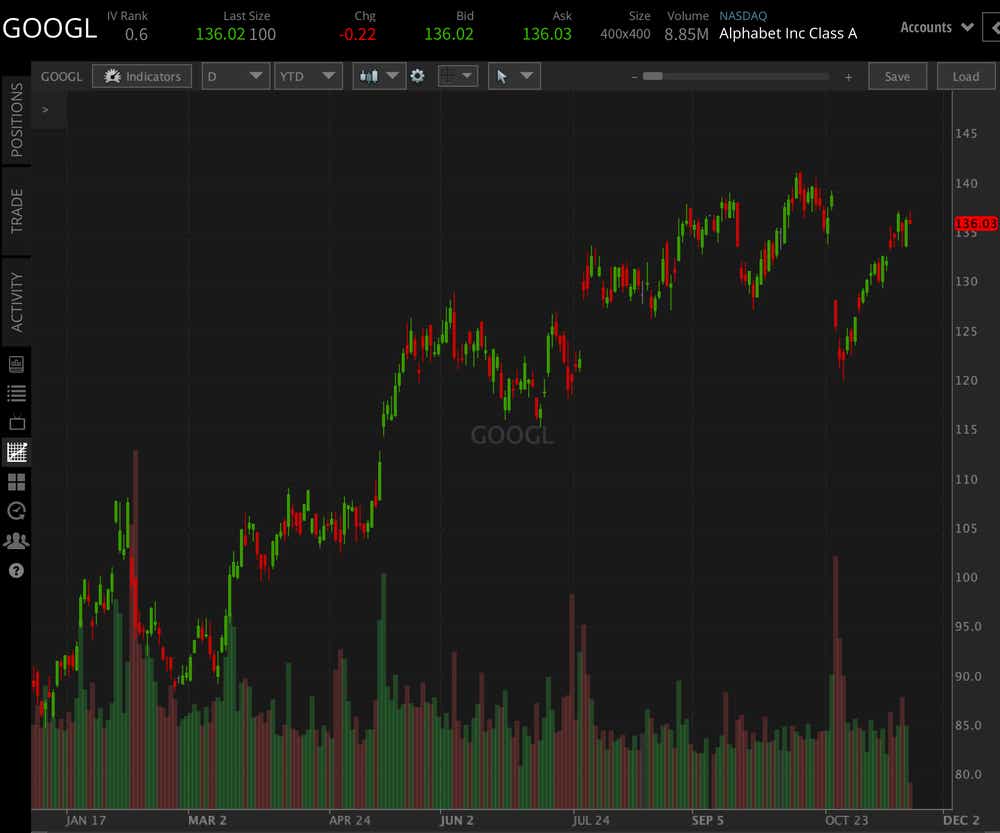Viewport: 1000px width, 833px height.
Task: Click the IV Rank value 0.6
Action: (x=136, y=34)
